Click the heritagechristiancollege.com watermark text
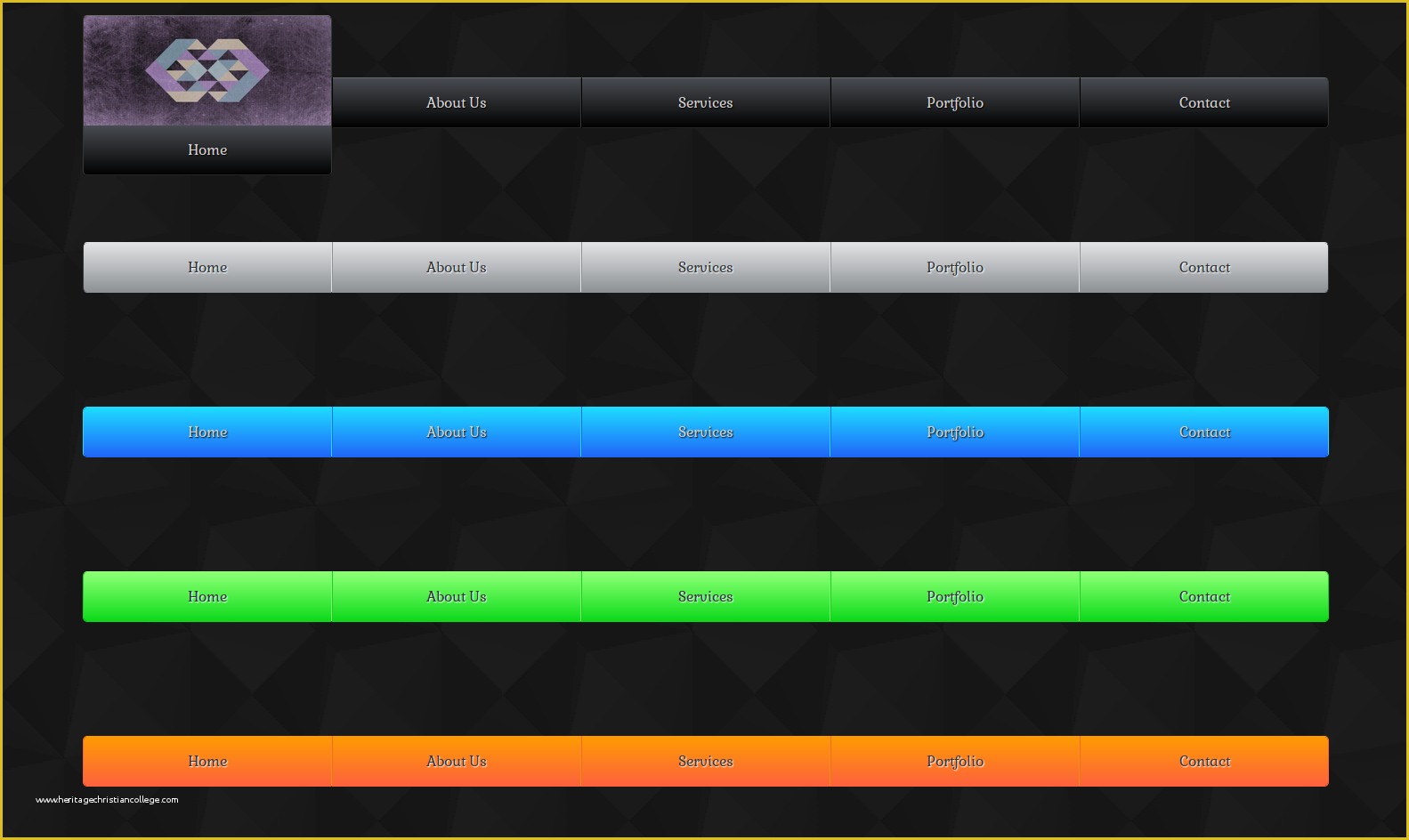This screenshot has width=1409, height=840. pos(107,800)
